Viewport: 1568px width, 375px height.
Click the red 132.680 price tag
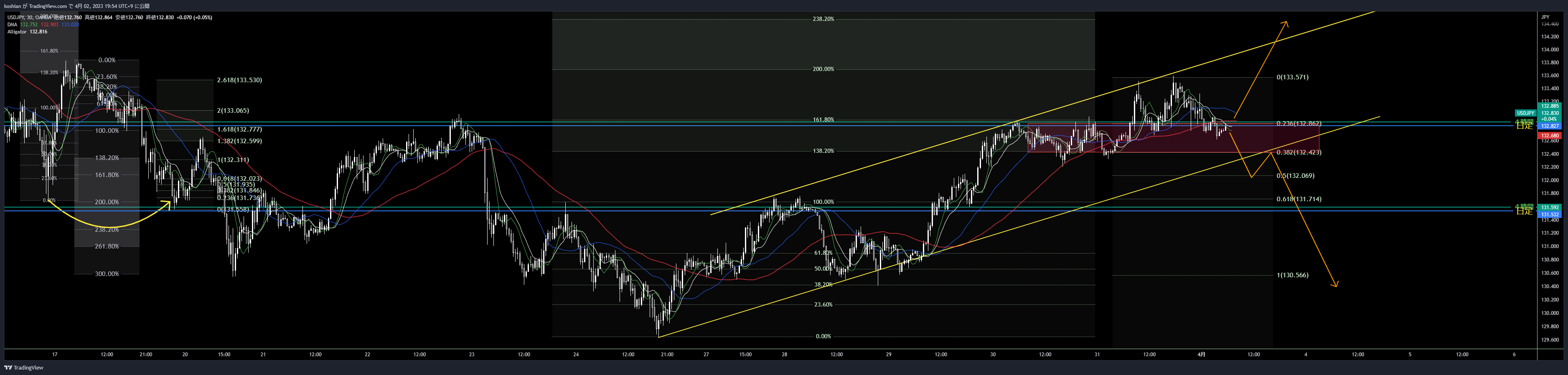1549,136
